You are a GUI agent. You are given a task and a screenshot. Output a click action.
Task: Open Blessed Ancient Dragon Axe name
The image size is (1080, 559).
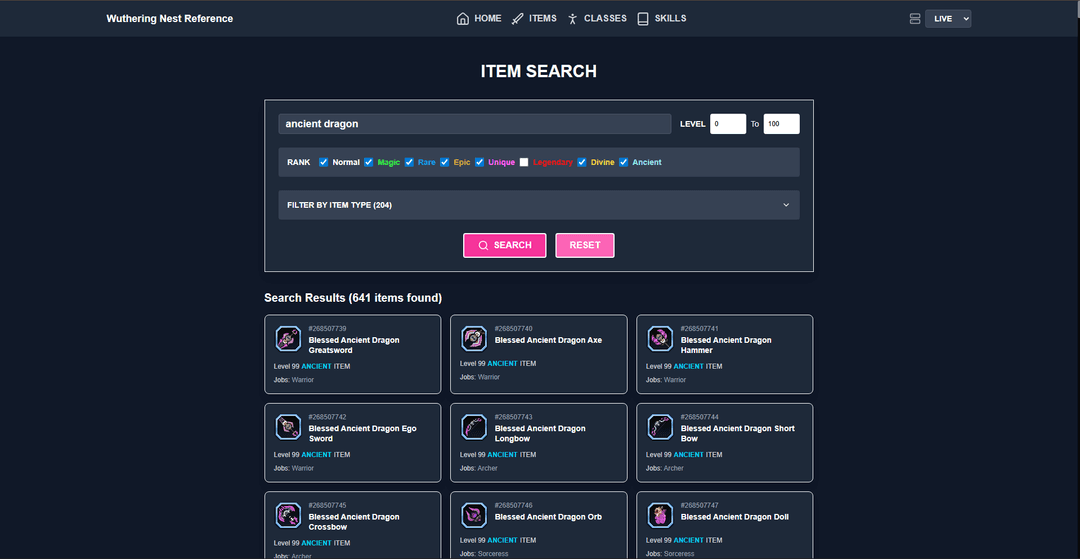(x=548, y=340)
